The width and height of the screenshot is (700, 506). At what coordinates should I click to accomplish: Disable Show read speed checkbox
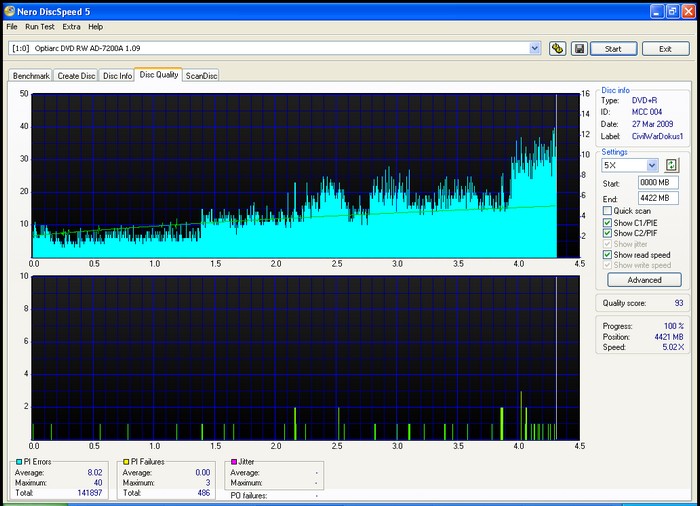click(607, 255)
